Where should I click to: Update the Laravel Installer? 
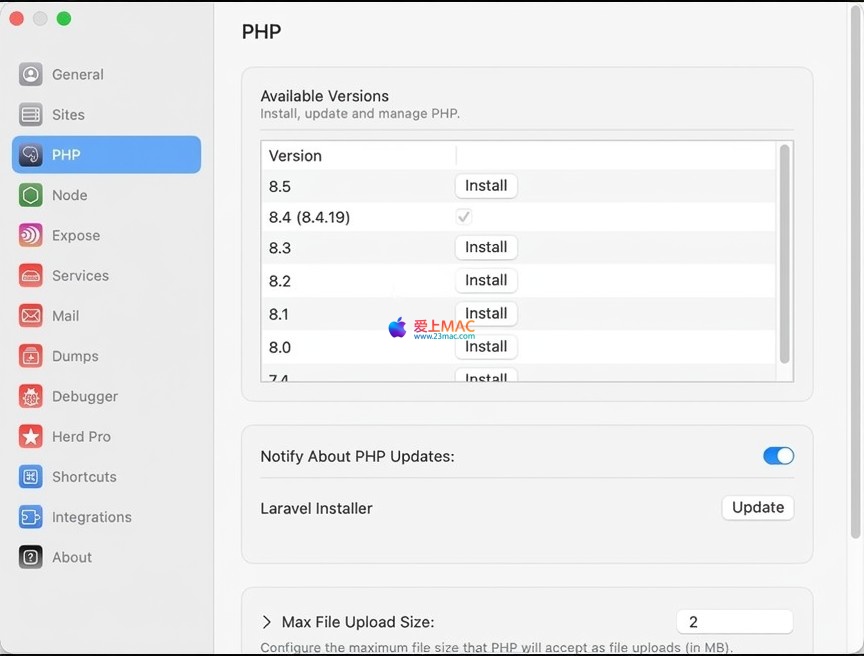click(757, 508)
